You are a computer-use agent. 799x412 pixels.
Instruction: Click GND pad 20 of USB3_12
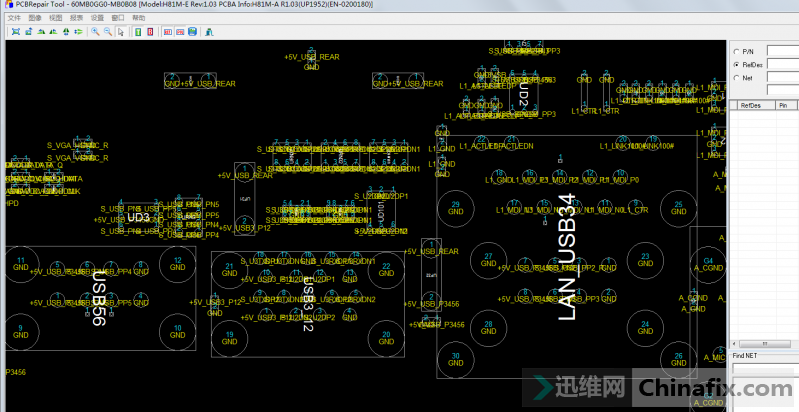tap(386, 338)
